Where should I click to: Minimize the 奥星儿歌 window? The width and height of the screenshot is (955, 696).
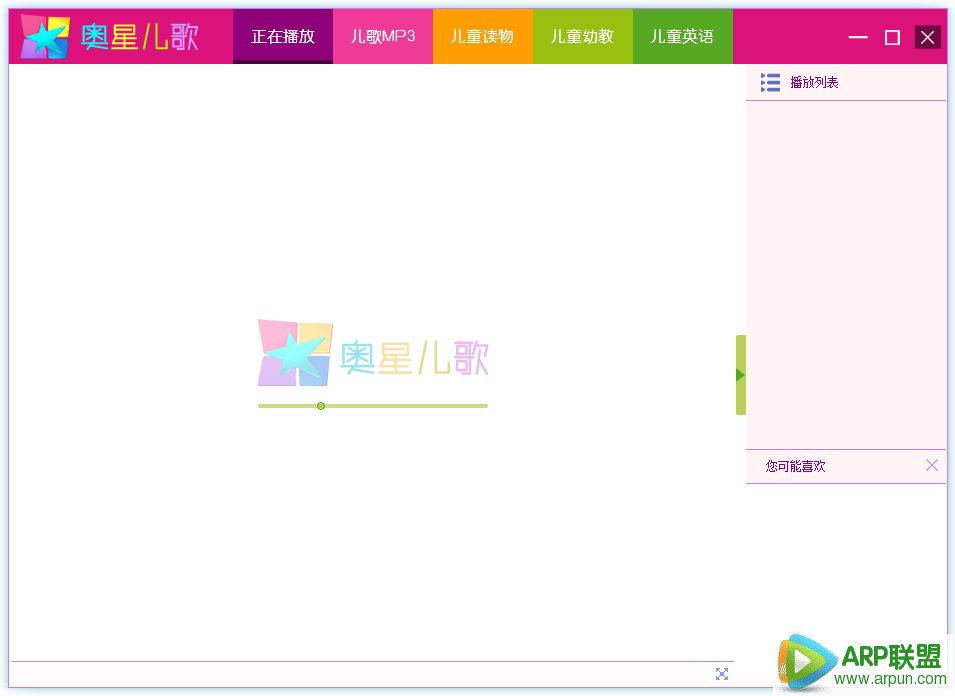click(x=858, y=38)
